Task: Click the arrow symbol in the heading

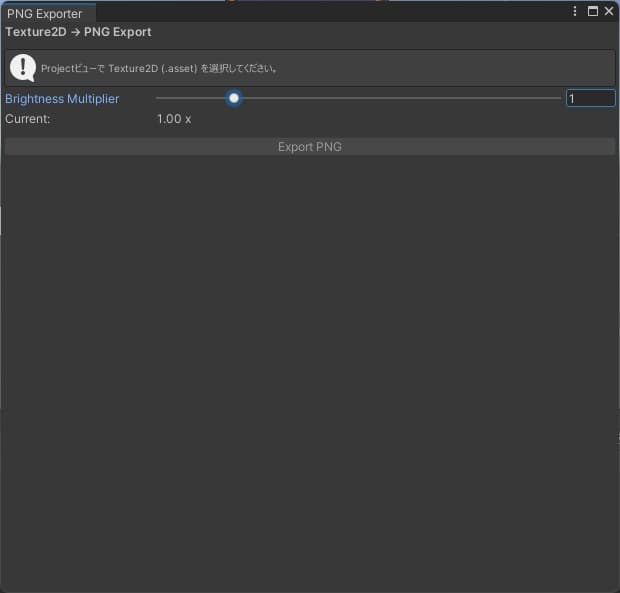Action: click(x=76, y=32)
